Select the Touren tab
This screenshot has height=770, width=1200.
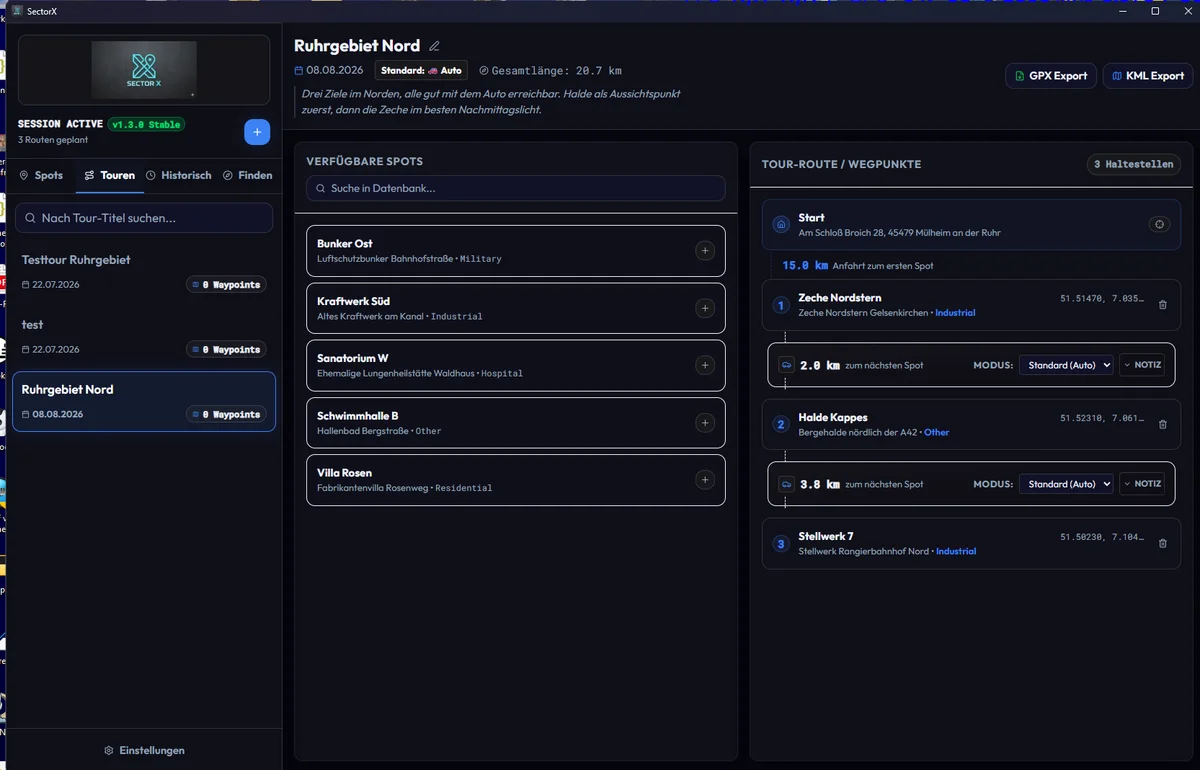tap(110, 175)
